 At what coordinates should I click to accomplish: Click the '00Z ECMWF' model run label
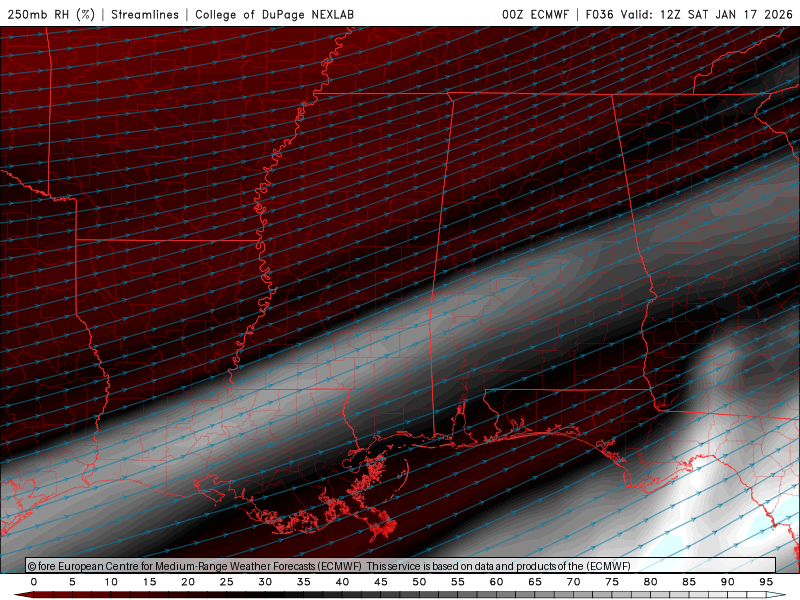coord(535,14)
